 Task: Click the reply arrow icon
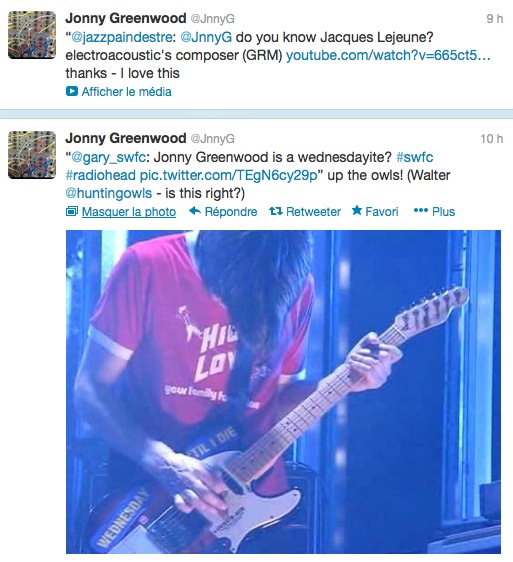pos(195,211)
